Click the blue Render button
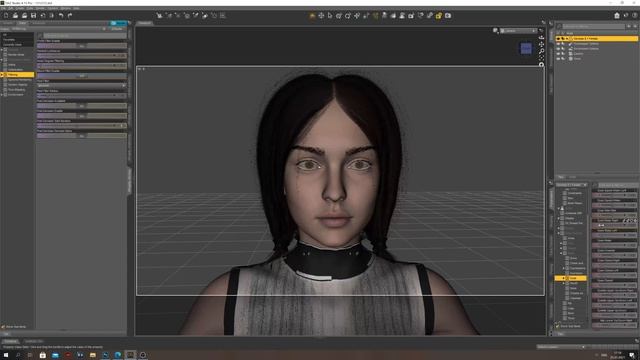This screenshot has width=640, height=360. 118,23
